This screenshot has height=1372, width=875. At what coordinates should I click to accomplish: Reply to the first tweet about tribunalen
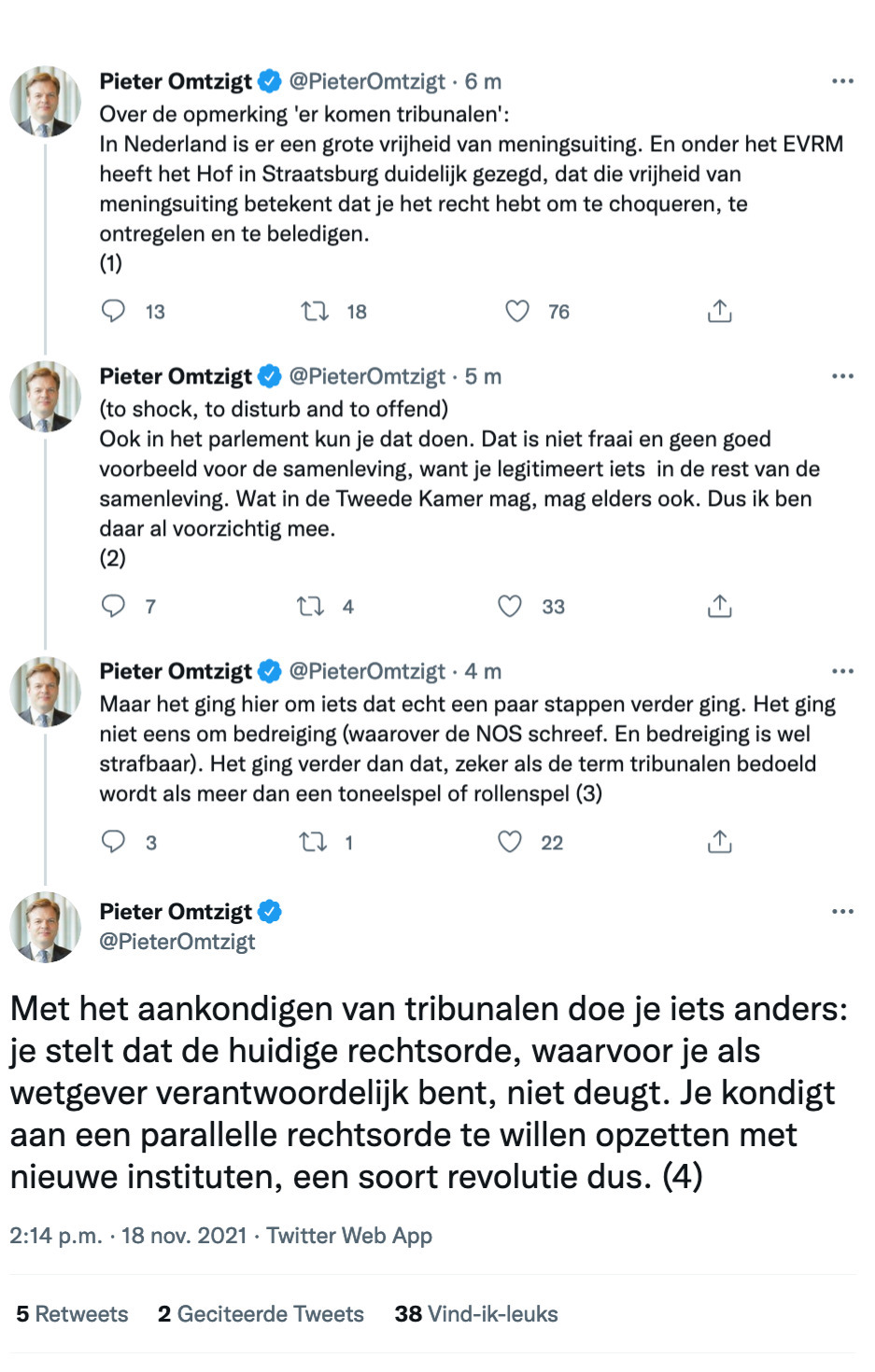tap(113, 311)
